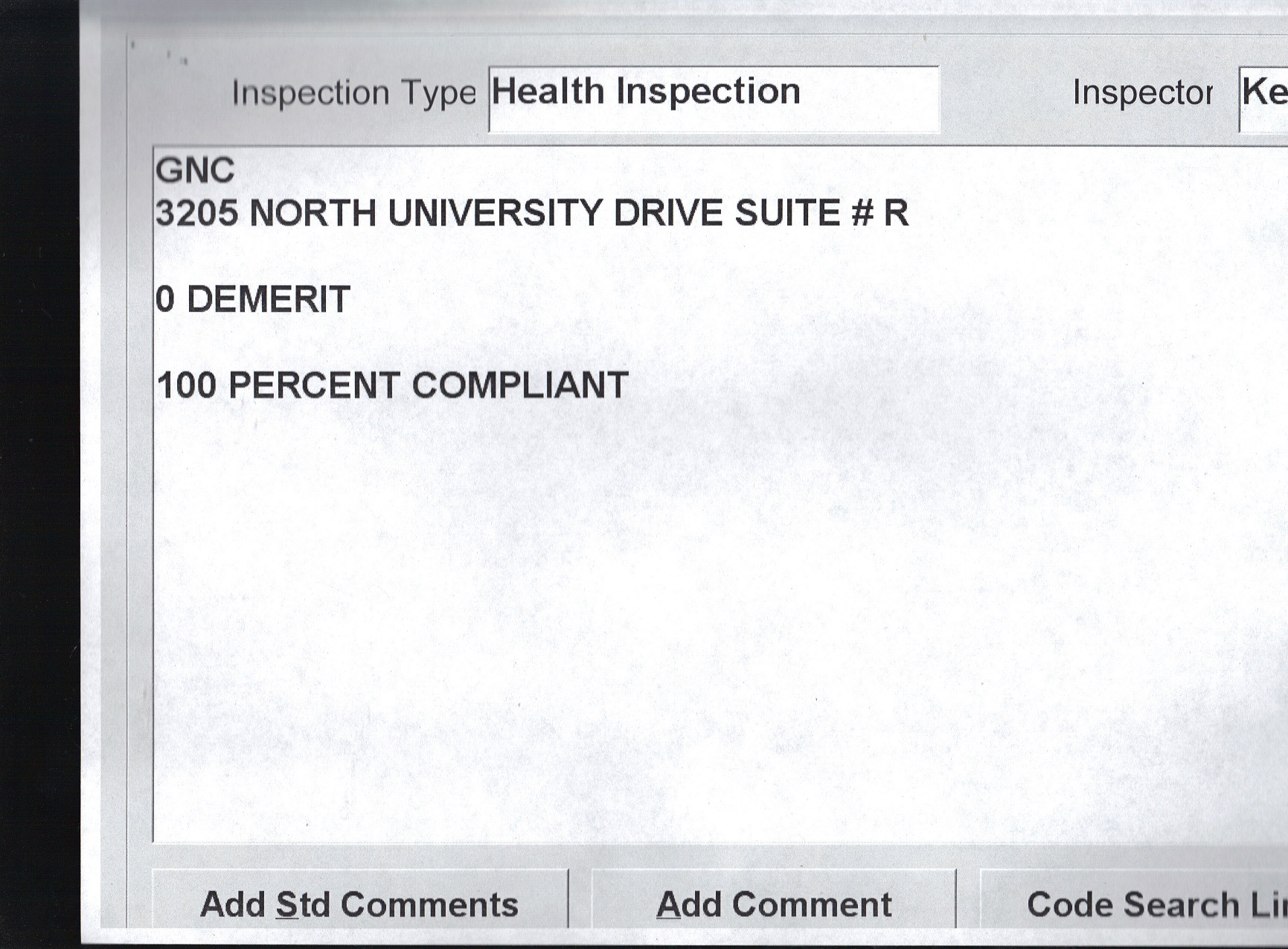Place cursor on GNC in comments
The image size is (1288, 949).
[195, 170]
